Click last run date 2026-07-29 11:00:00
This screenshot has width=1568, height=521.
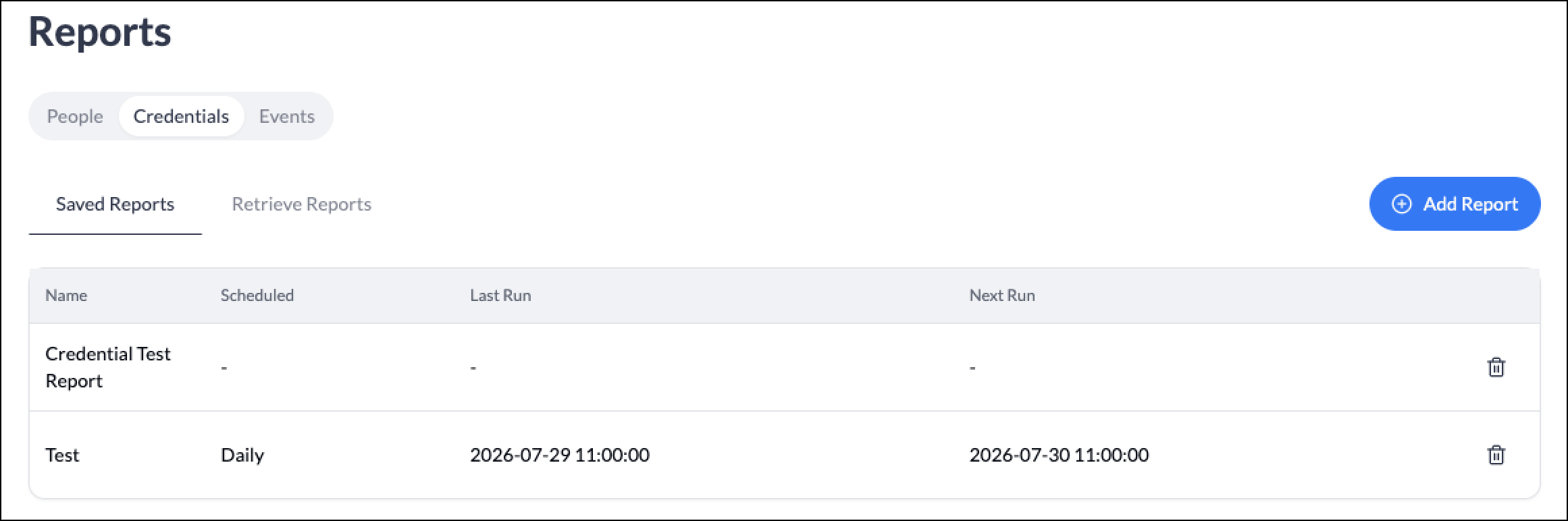[560, 455]
